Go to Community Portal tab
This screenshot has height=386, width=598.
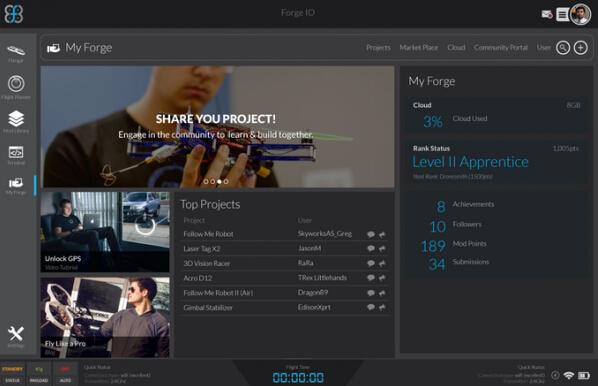click(x=501, y=48)
